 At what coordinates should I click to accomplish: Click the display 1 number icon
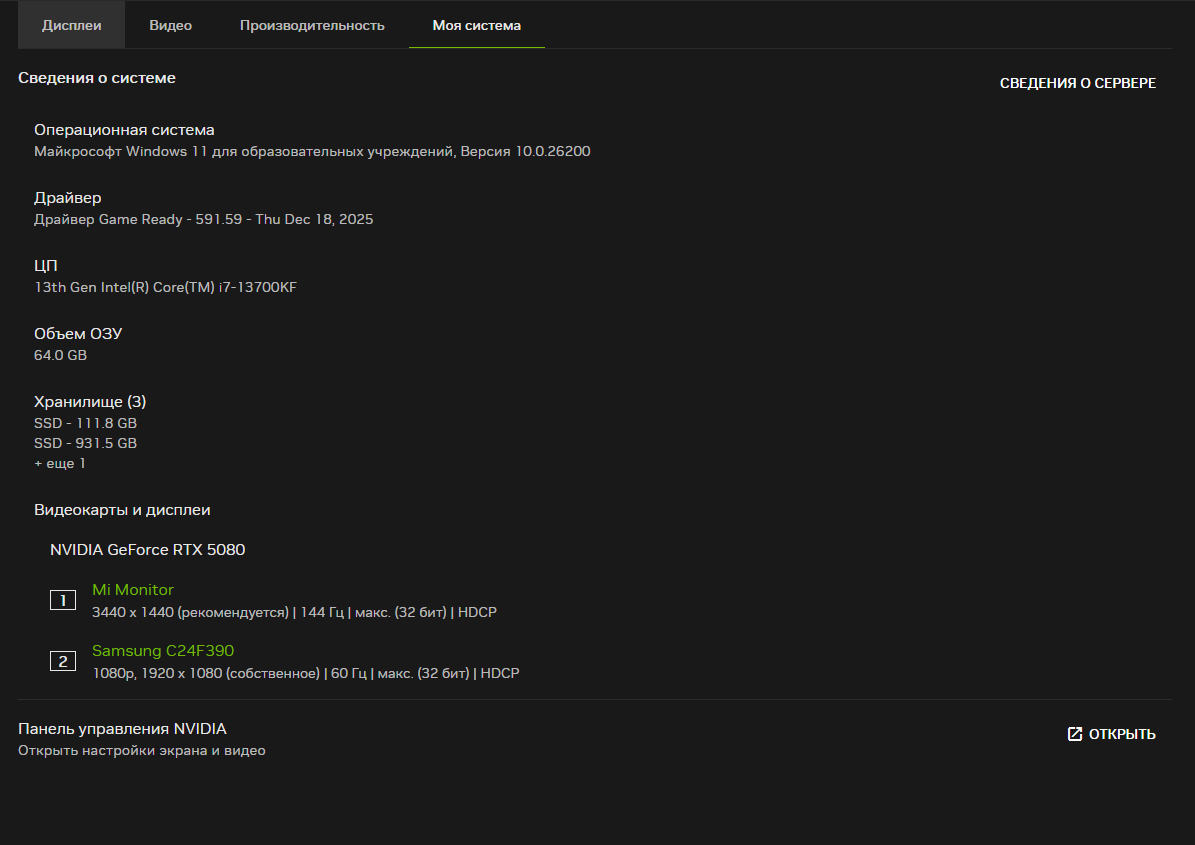tap(63, 600)
